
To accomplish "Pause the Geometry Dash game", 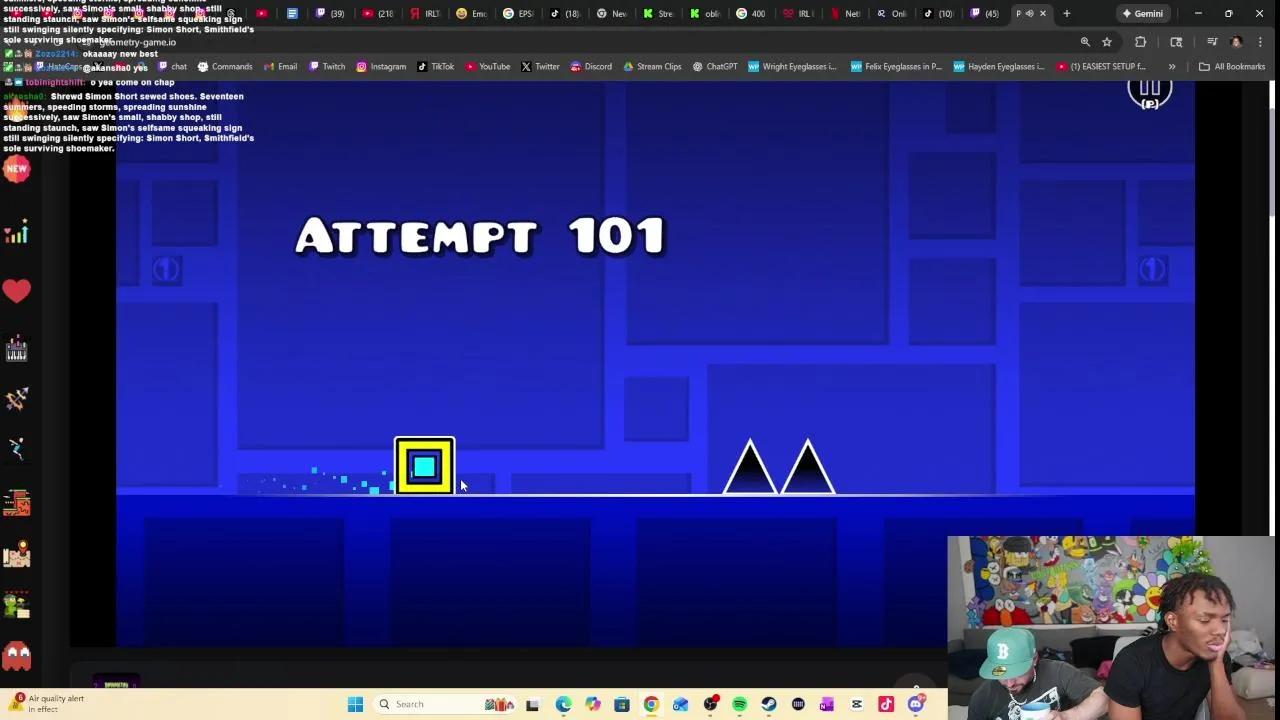I will (x=1150, y=92).
